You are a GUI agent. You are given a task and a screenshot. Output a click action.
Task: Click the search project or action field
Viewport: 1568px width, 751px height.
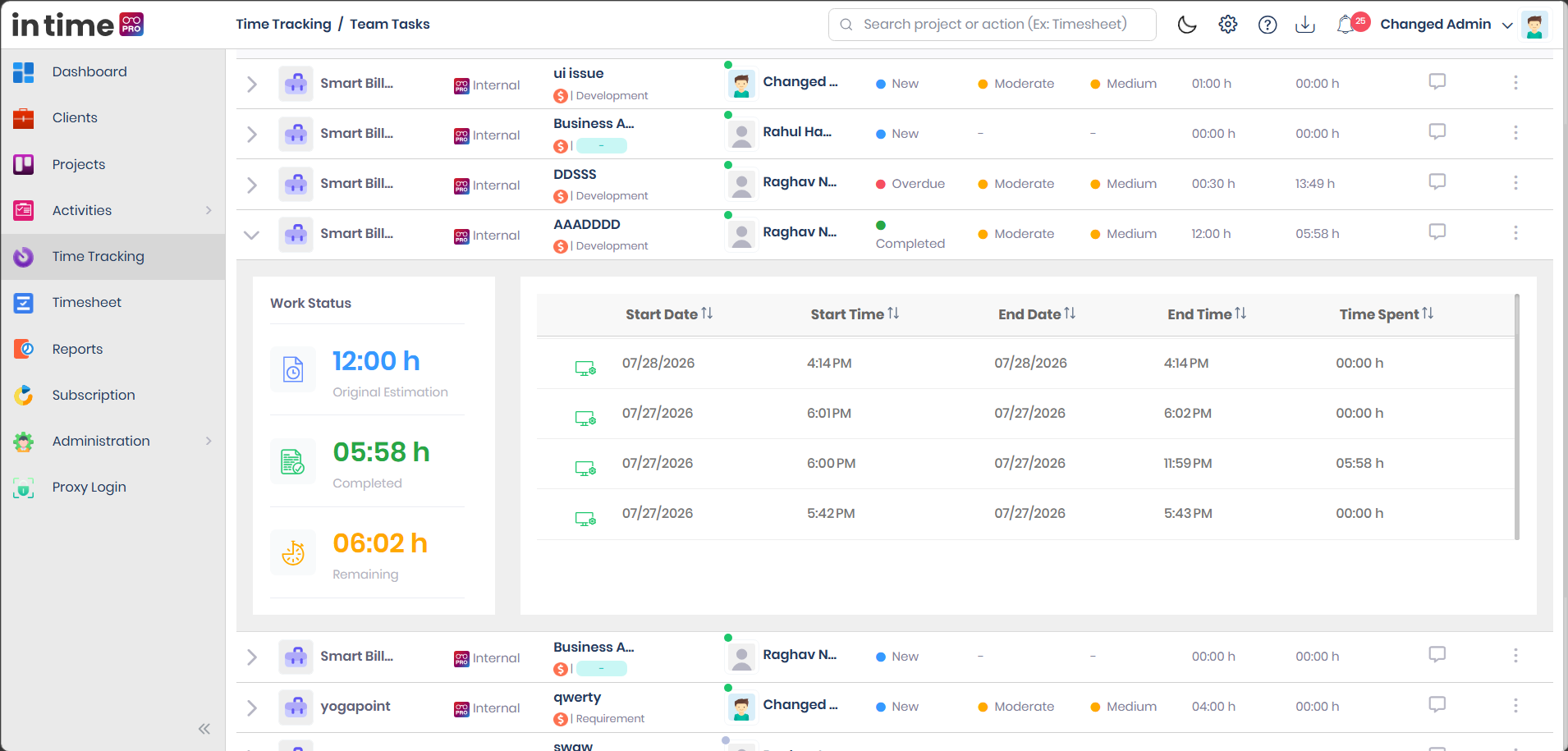click(993, 25)
